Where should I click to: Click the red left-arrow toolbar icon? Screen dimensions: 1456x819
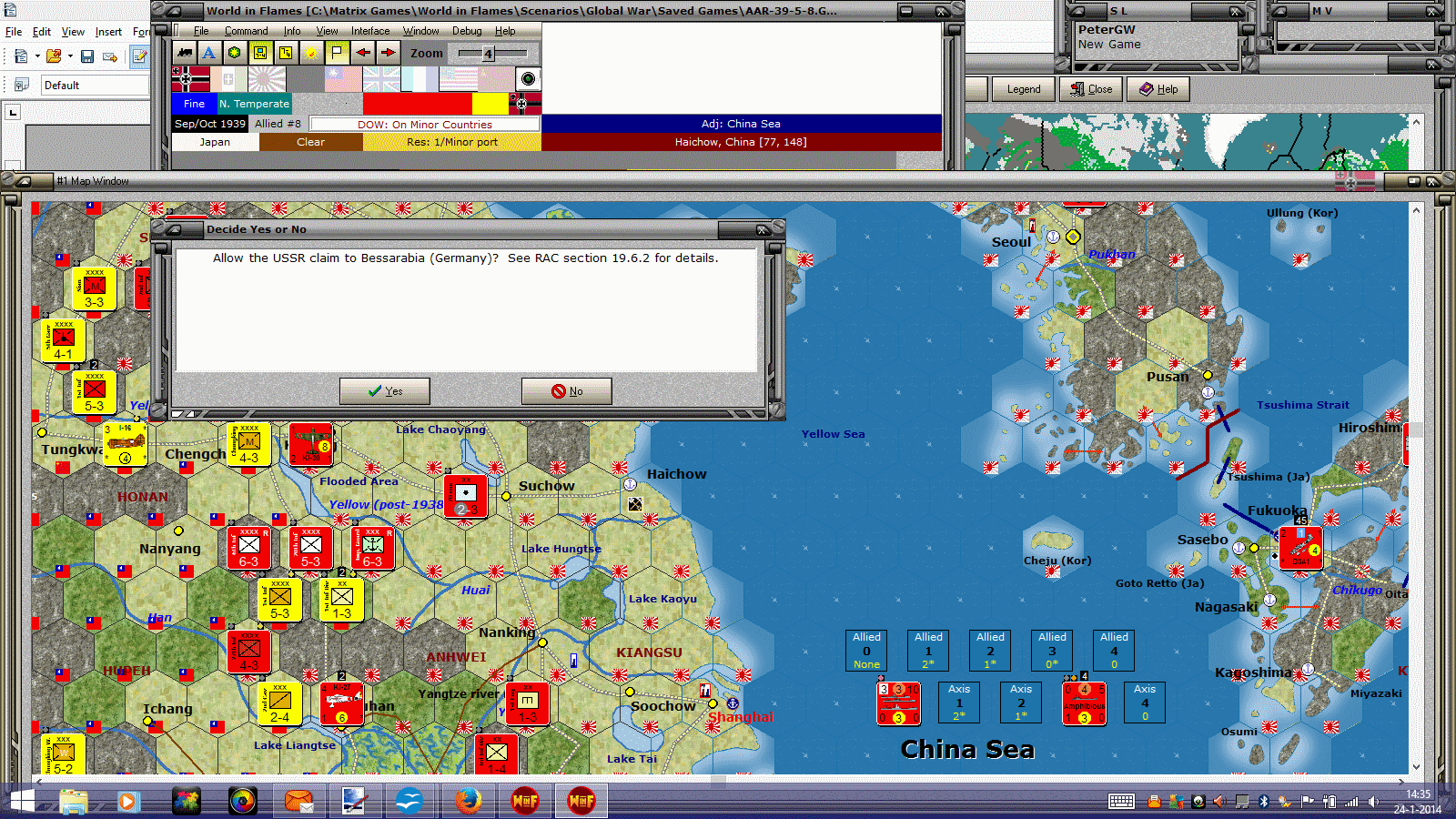[363, 53]
